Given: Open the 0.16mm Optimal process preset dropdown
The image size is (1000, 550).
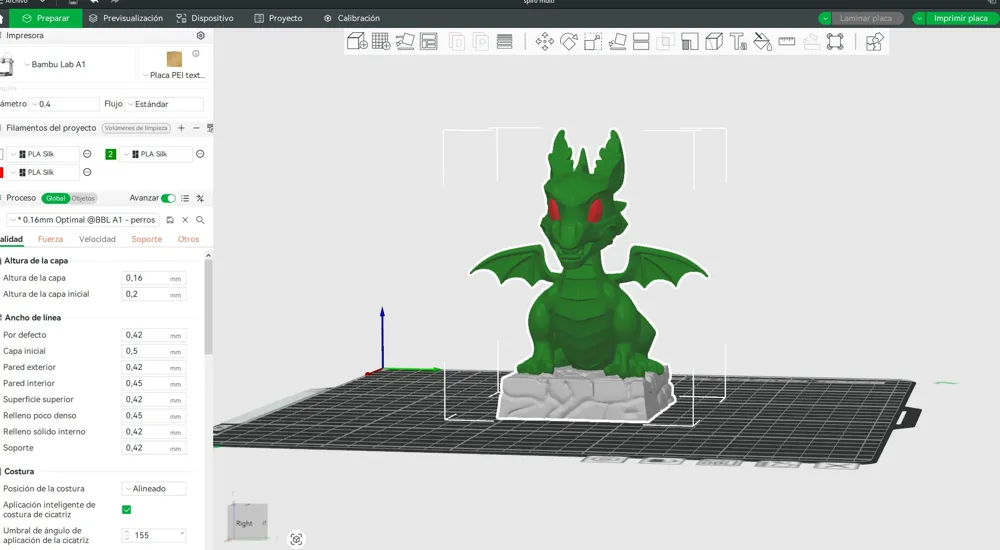Looking at the screenshot, I should tap(83, 220).
